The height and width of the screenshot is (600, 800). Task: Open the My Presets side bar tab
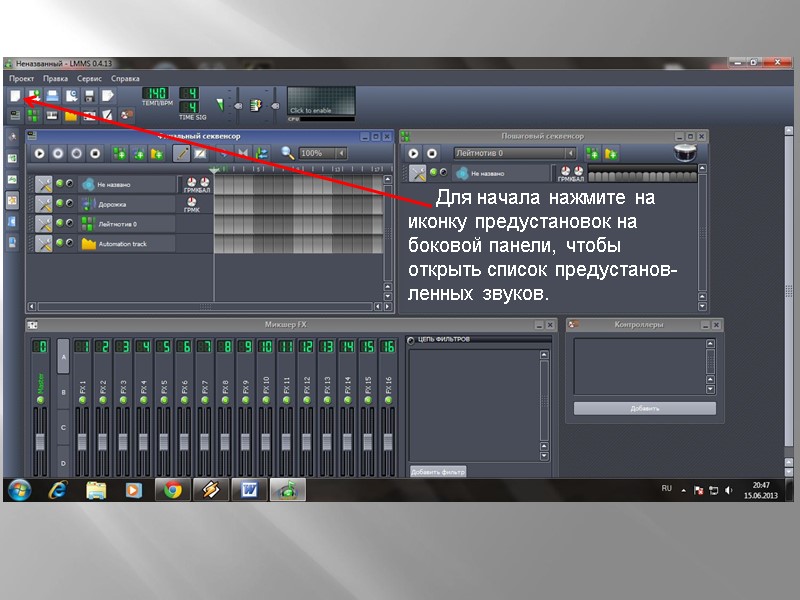(13, 200)
